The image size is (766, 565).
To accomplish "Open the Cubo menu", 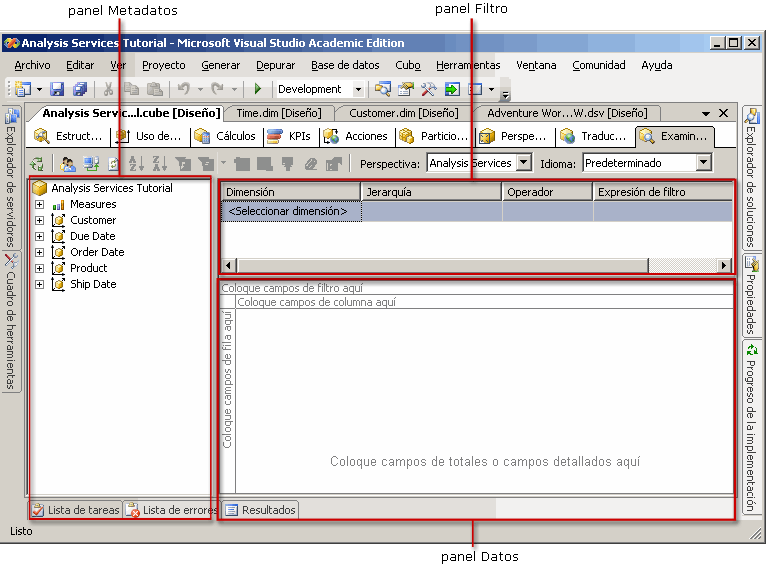I will (407, 65).
